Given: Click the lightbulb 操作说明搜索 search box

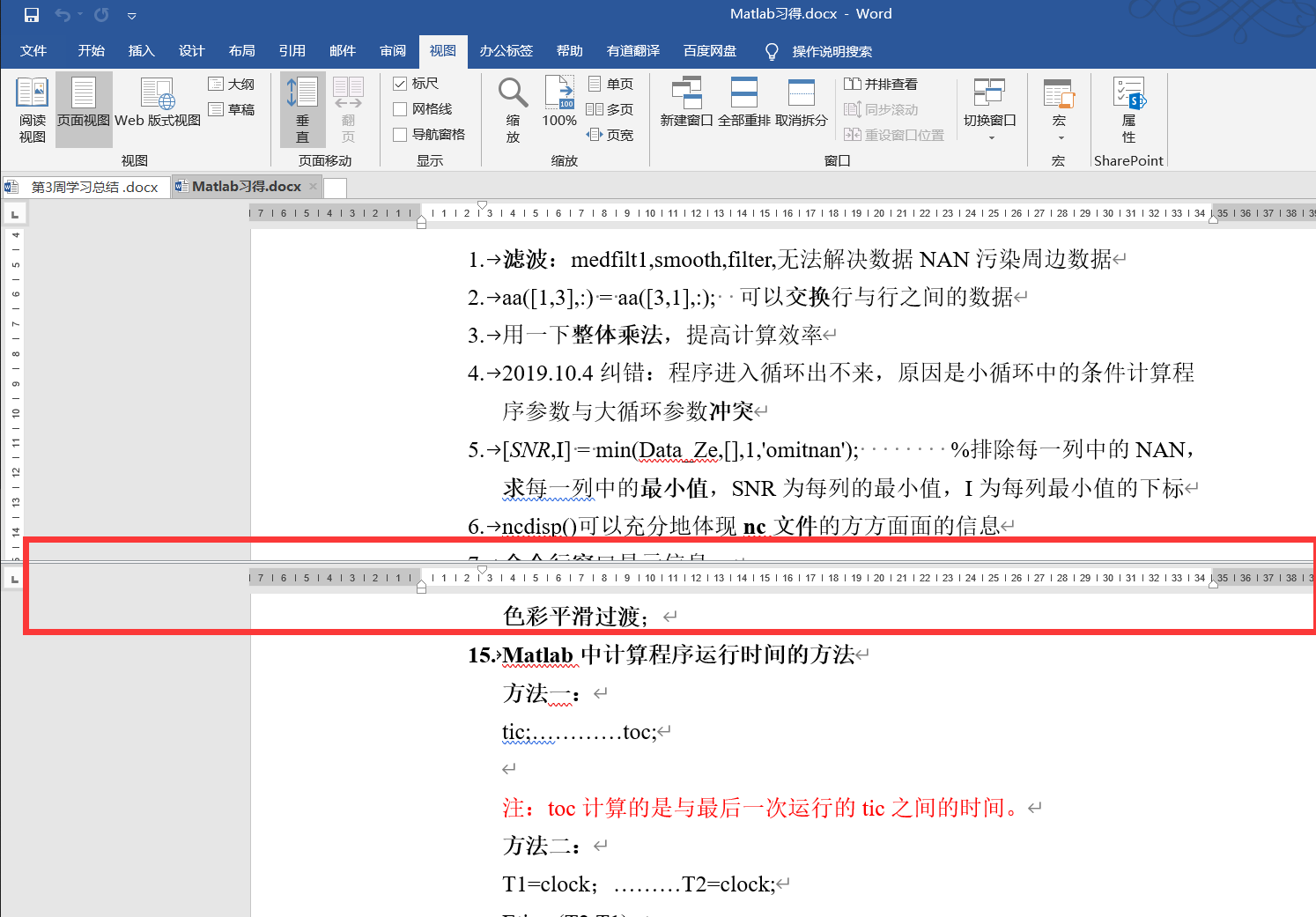Looking at the screenshot, I should pos(819,51).
